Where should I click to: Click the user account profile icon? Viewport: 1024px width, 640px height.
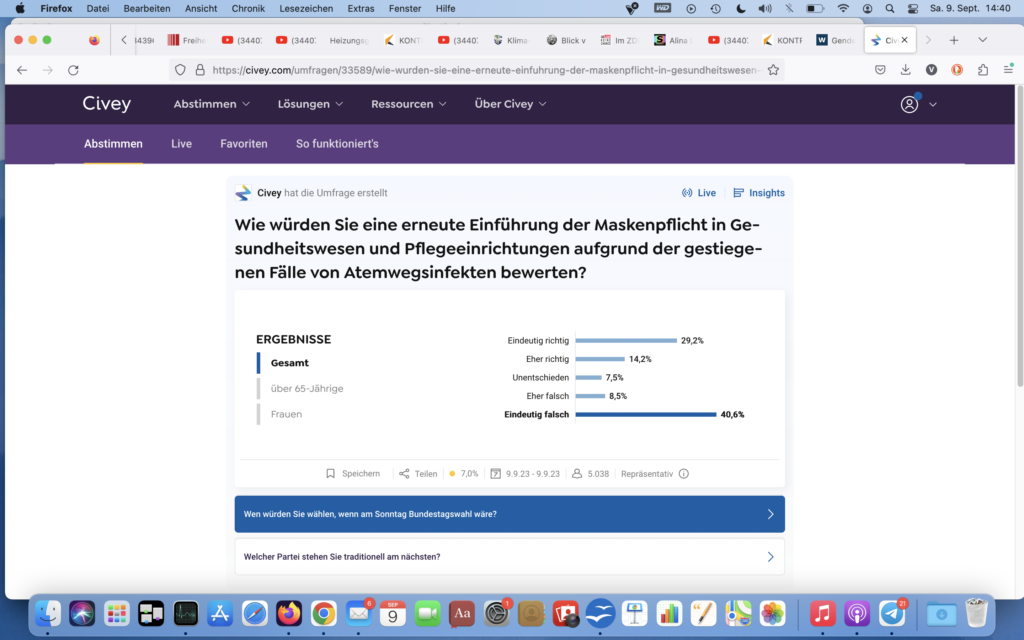909,104
